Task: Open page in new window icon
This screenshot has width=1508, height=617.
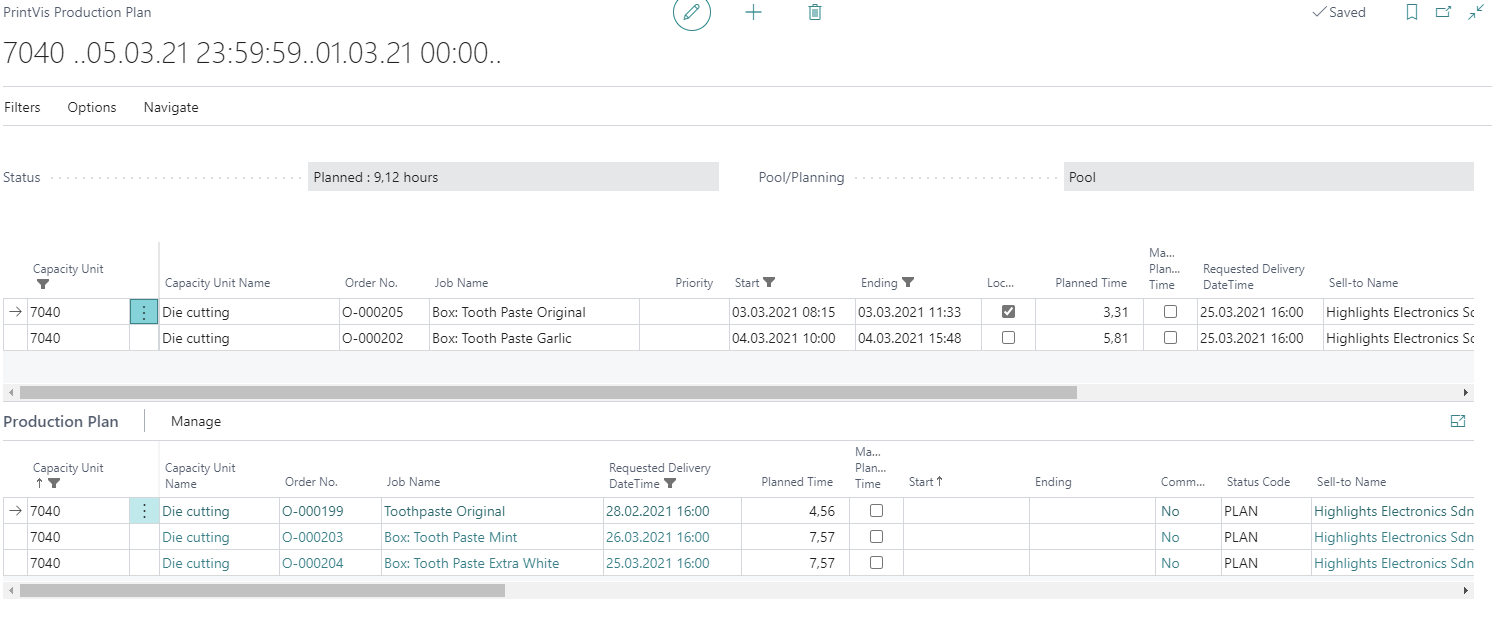Action: point(1443,13)
